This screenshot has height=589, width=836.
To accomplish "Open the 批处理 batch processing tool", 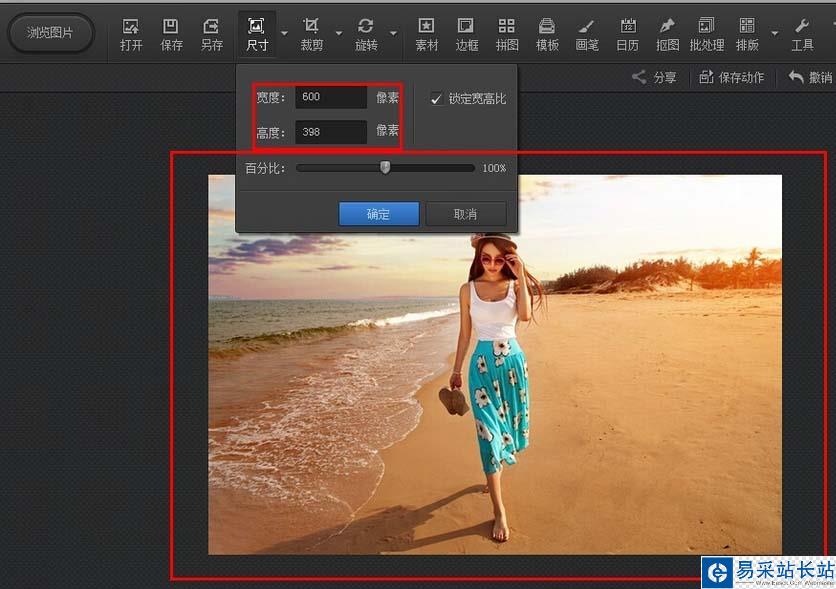I will tap(707, 35).
